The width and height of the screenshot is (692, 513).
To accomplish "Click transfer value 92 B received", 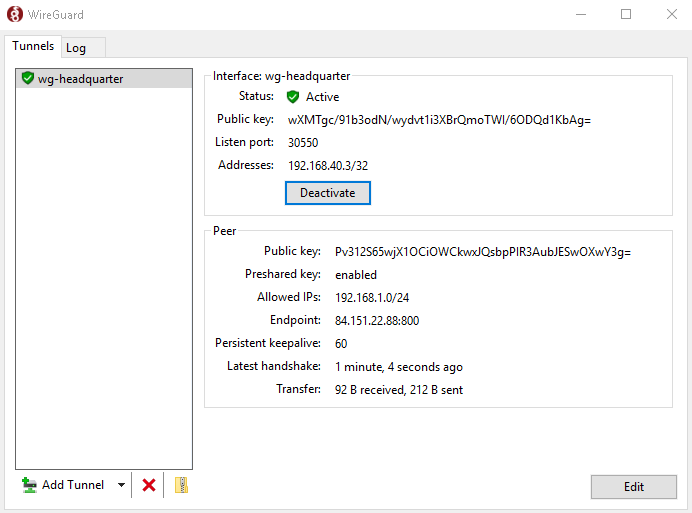I will 399,390.
